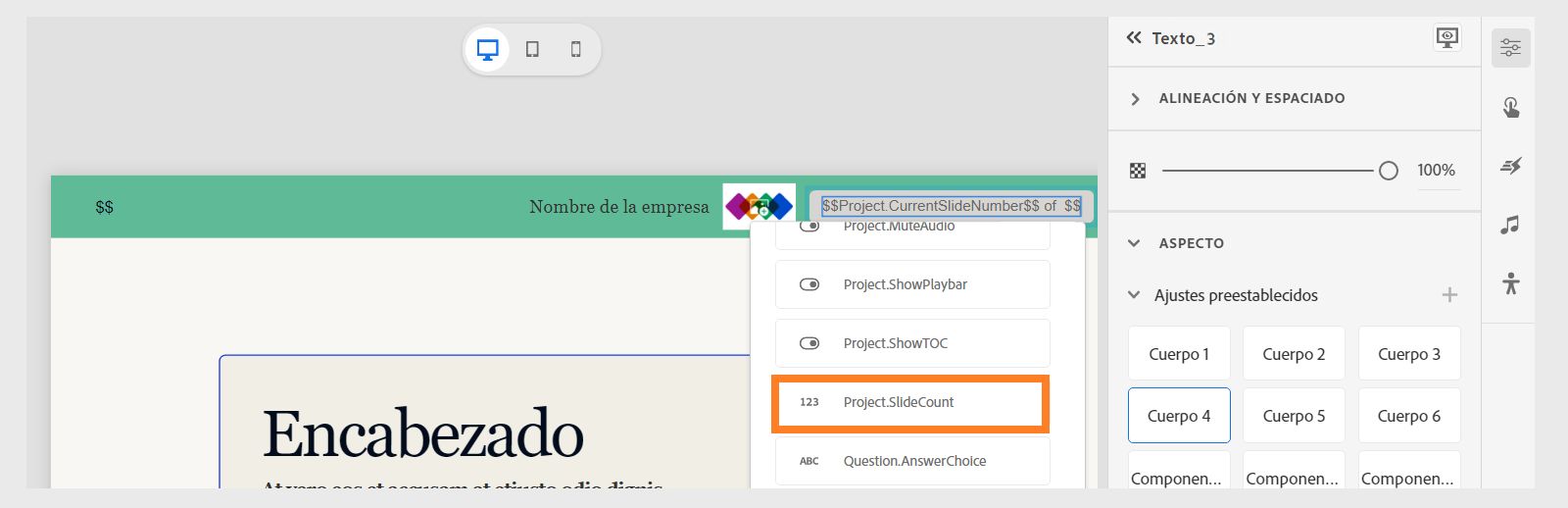This screenshot has height=508, width=1568.
Task: Open the interactions hand-pointer panel
Action: (x=1510, y=107)
